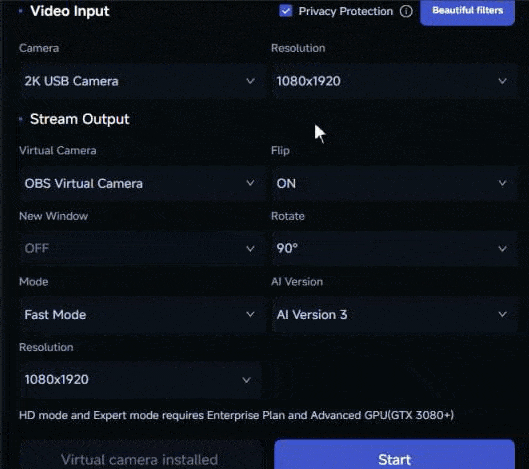This screenshot has height=469, width=529.
Task: Open the AI Version dropdown showing AI Version 3
Action: [x=394, y=314]
